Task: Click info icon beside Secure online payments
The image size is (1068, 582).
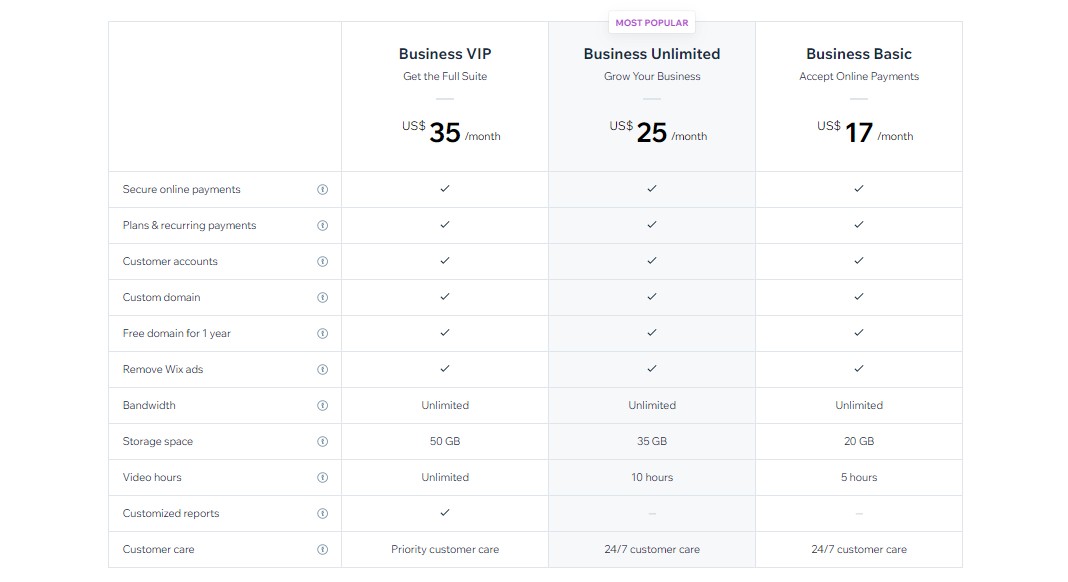Action: [x=322, y=189]
